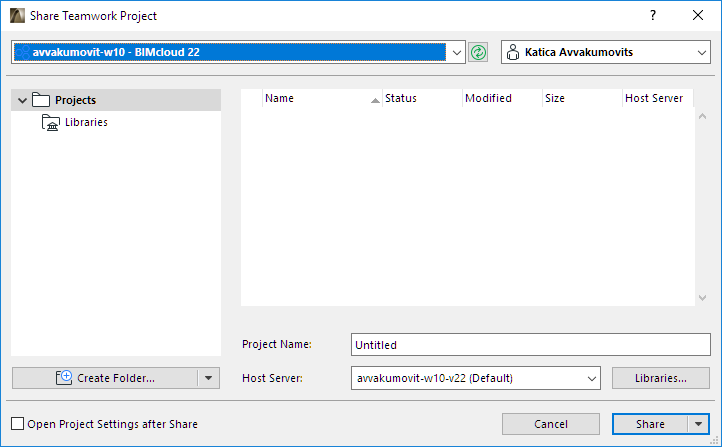The image size is (722, 447).
Task: Click the Create Folder button
Action: coord(105,378)
